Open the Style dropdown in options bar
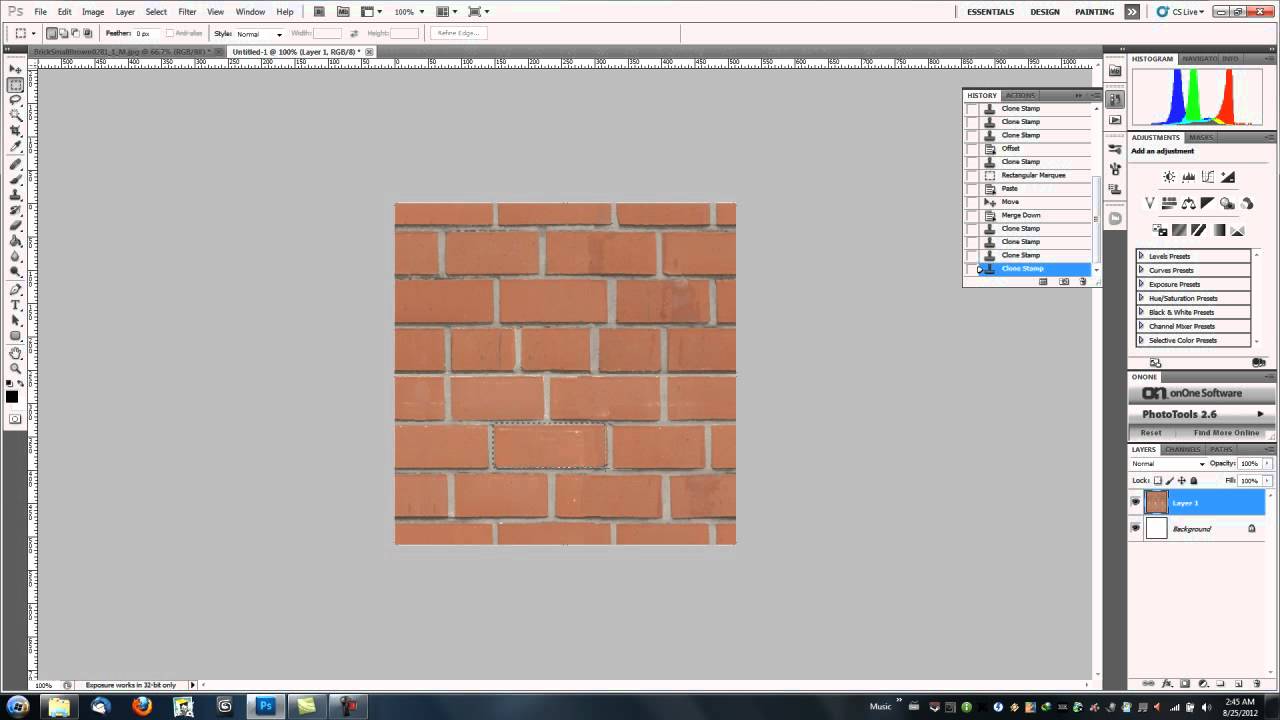This screenshot has height=720, width=1280. point(259,34)
